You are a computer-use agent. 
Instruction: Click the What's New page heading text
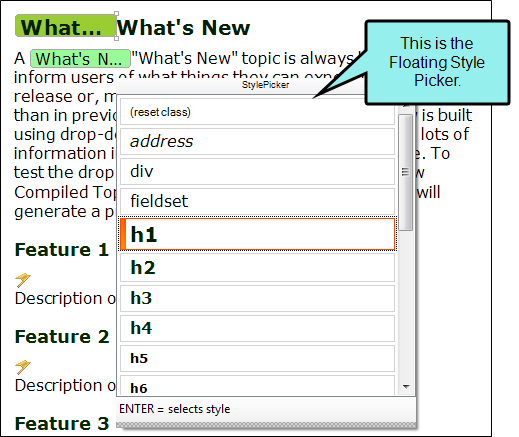183,27
